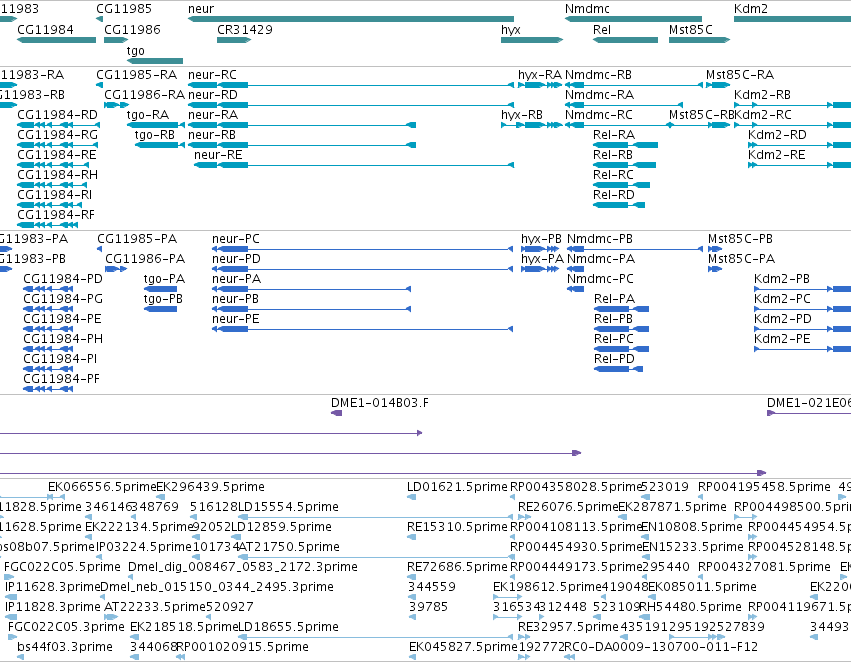
Task: Click the Nmdmc gene label
Action: click(x=587, y=9)
